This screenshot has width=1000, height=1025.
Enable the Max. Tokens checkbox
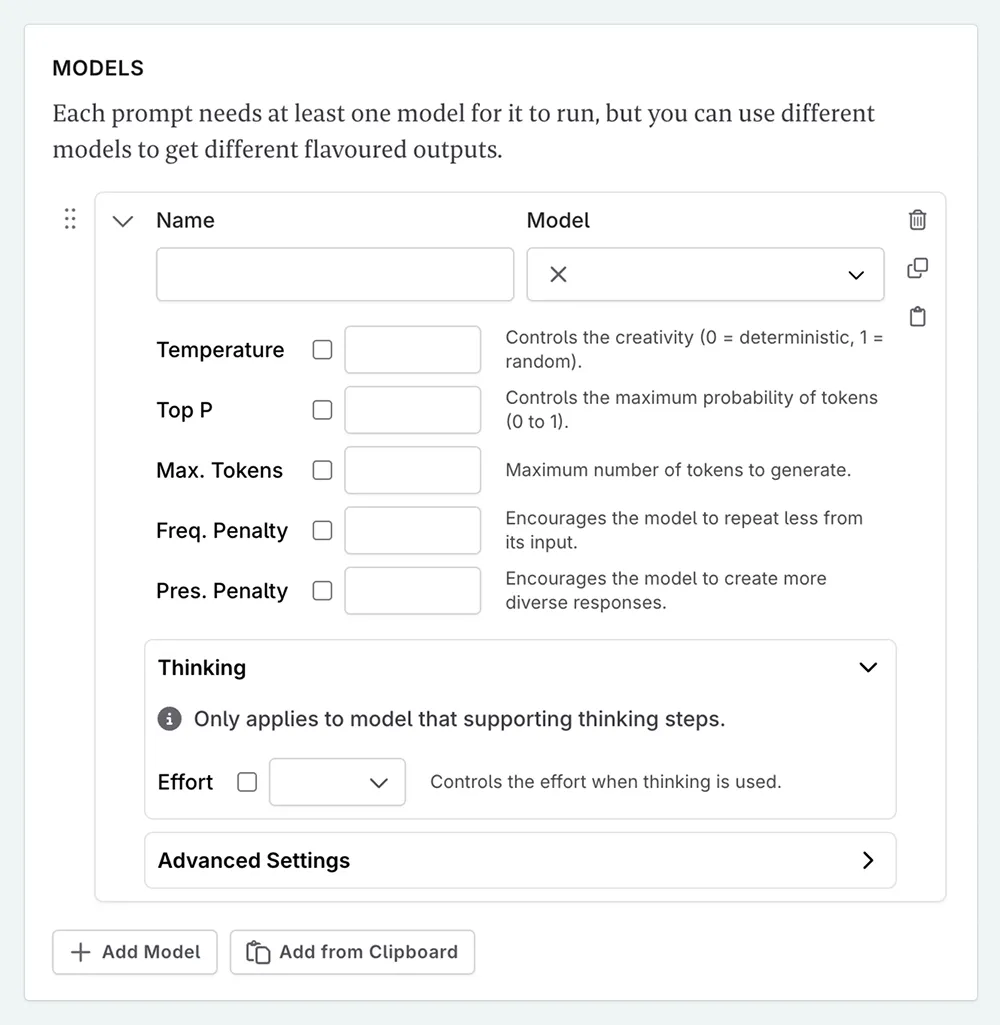(322, 470)
